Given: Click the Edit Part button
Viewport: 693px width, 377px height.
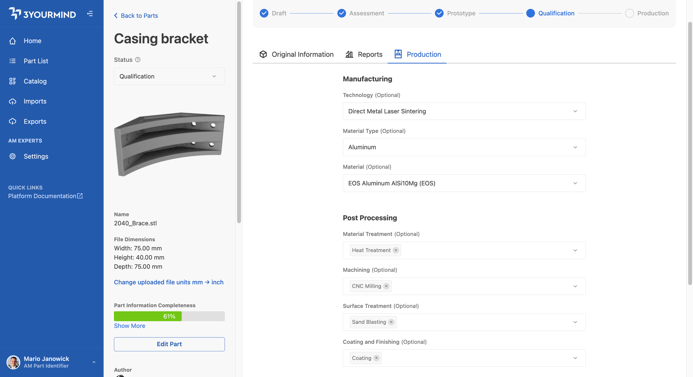Looking at the screenshot, I should pos(169,344).
